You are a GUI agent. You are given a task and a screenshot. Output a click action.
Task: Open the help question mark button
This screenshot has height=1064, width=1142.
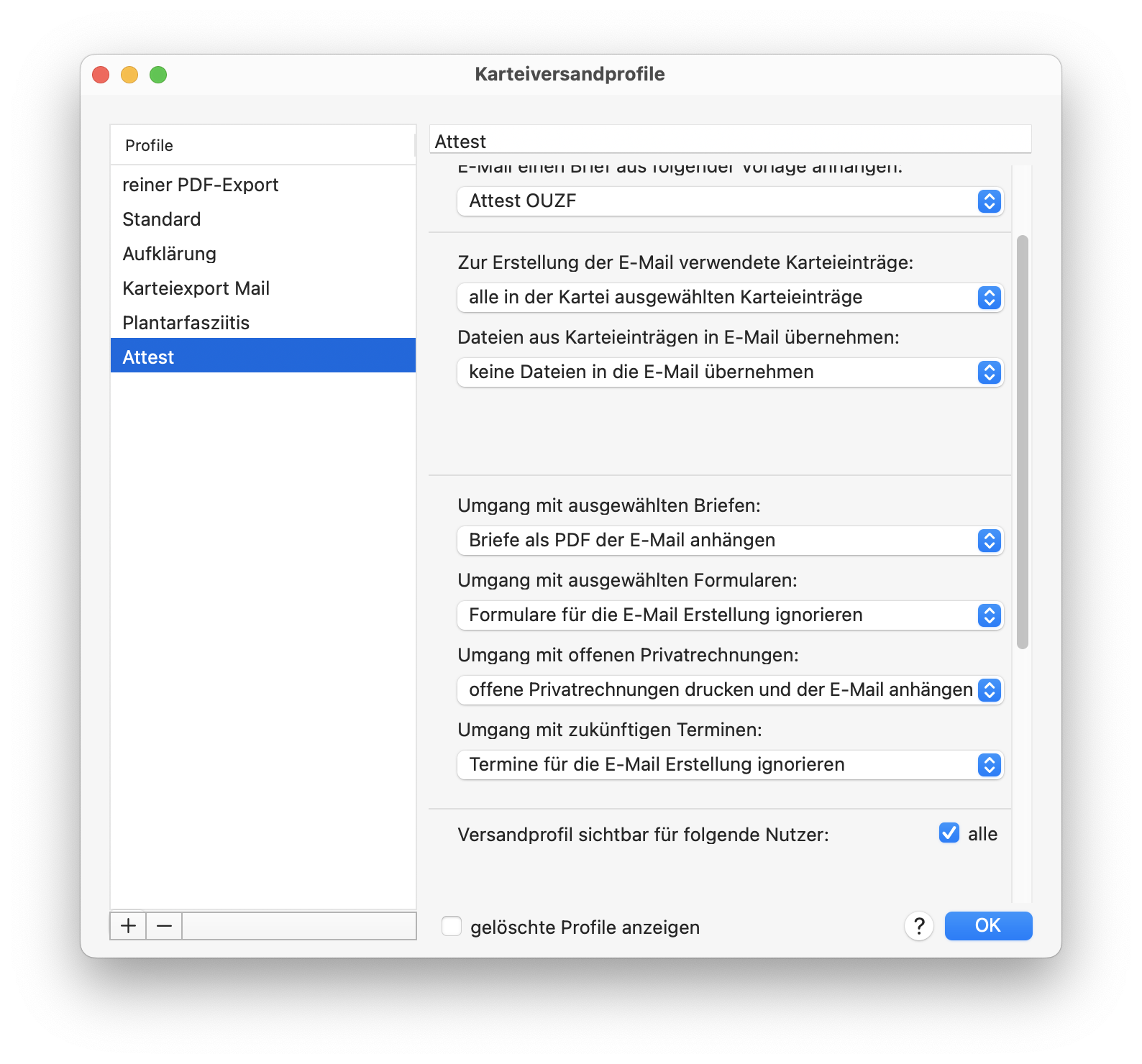(x=919, y=926)
